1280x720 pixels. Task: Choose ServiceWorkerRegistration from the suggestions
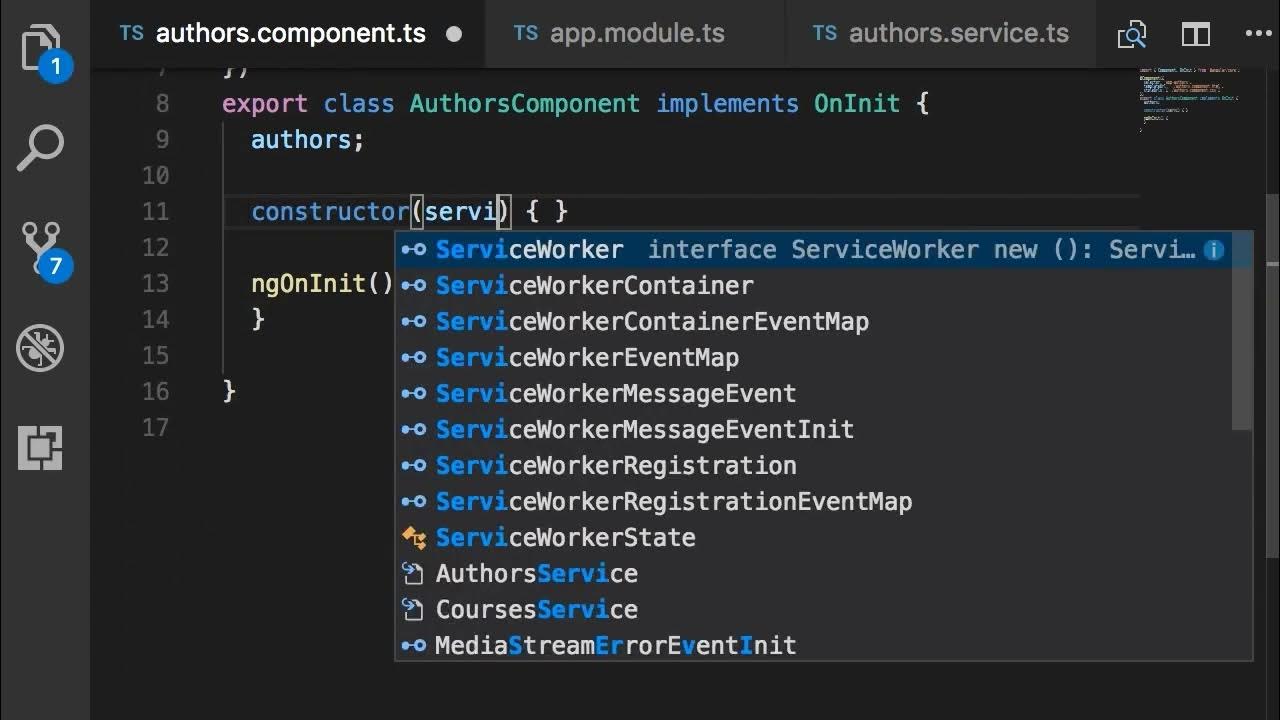[616, 466]
